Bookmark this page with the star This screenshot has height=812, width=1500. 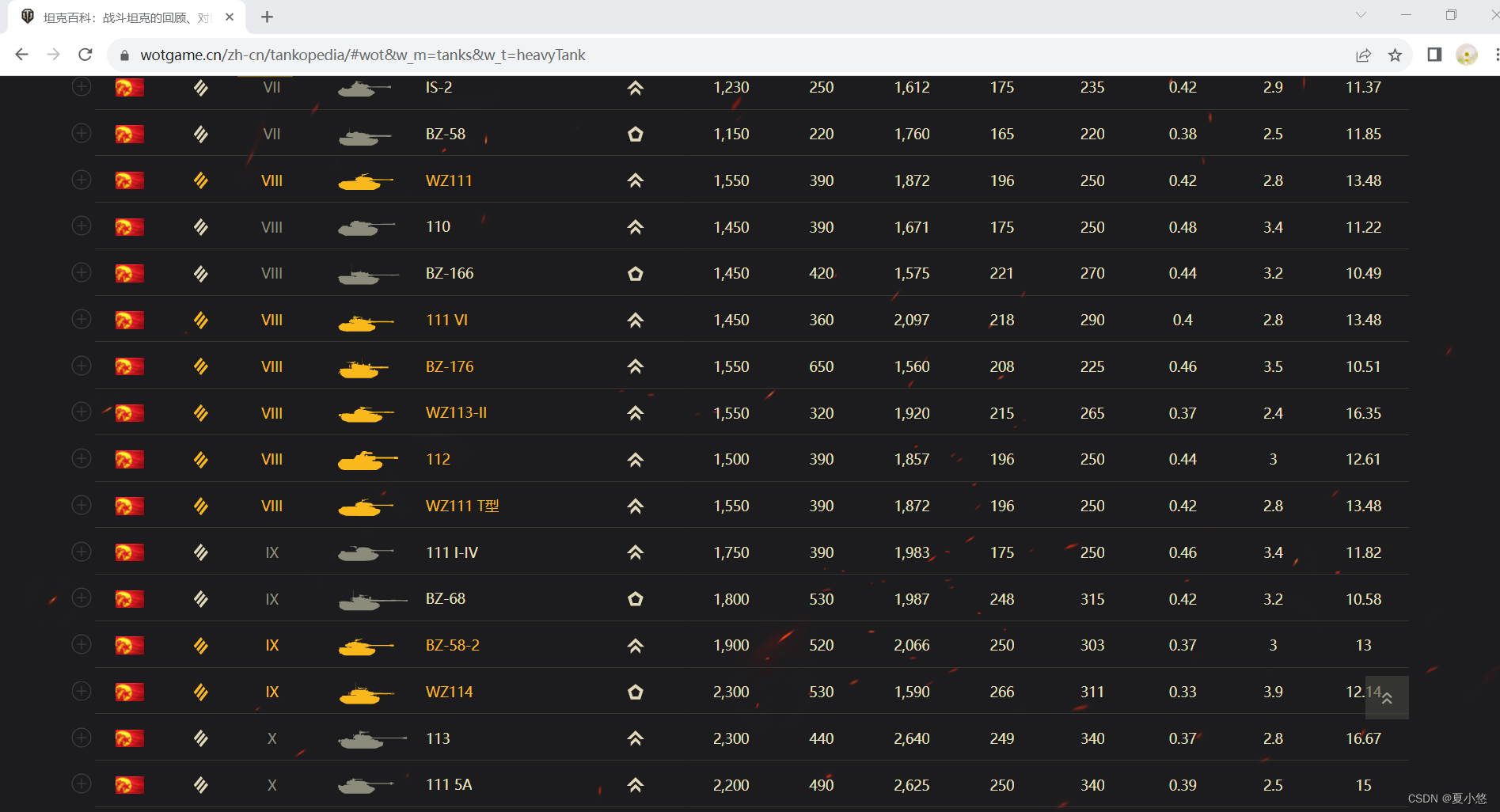(1395, 55)
